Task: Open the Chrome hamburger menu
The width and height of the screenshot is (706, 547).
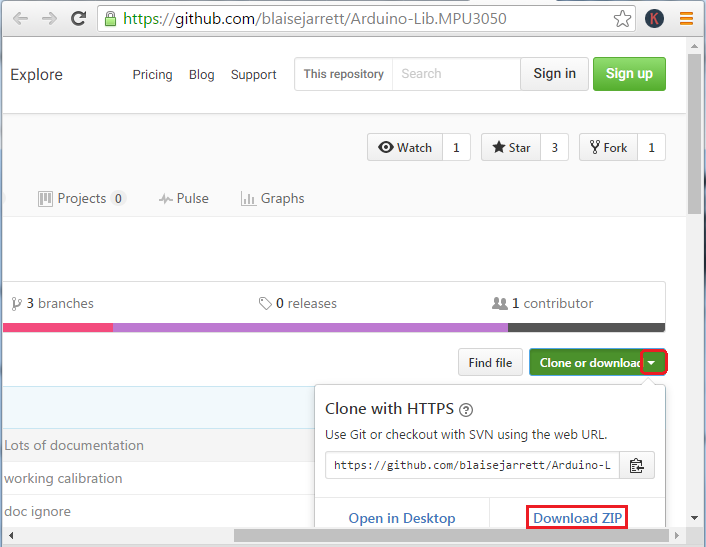Action: tap(686, 18)
